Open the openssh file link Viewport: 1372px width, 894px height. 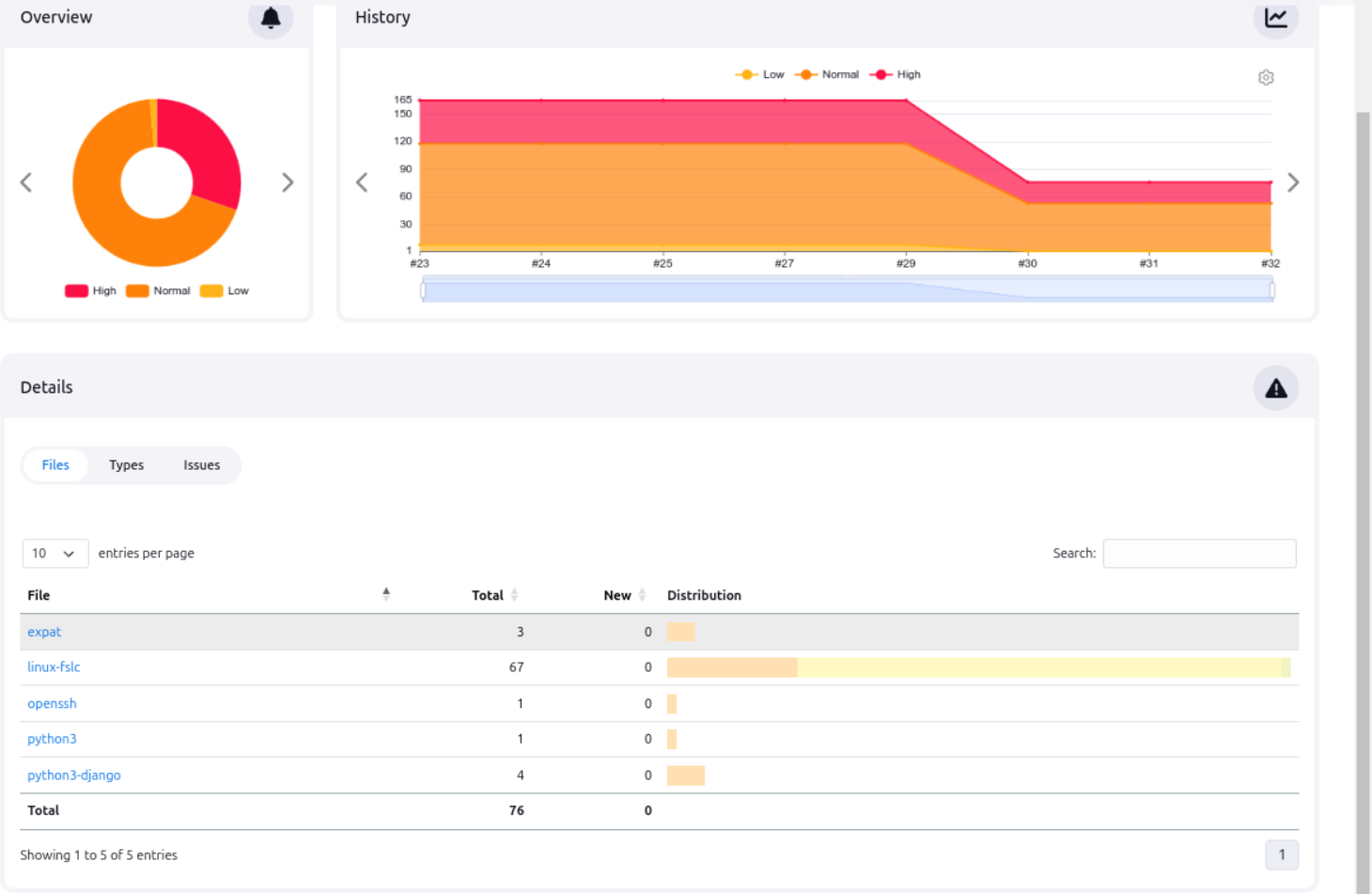click(52, 703)
